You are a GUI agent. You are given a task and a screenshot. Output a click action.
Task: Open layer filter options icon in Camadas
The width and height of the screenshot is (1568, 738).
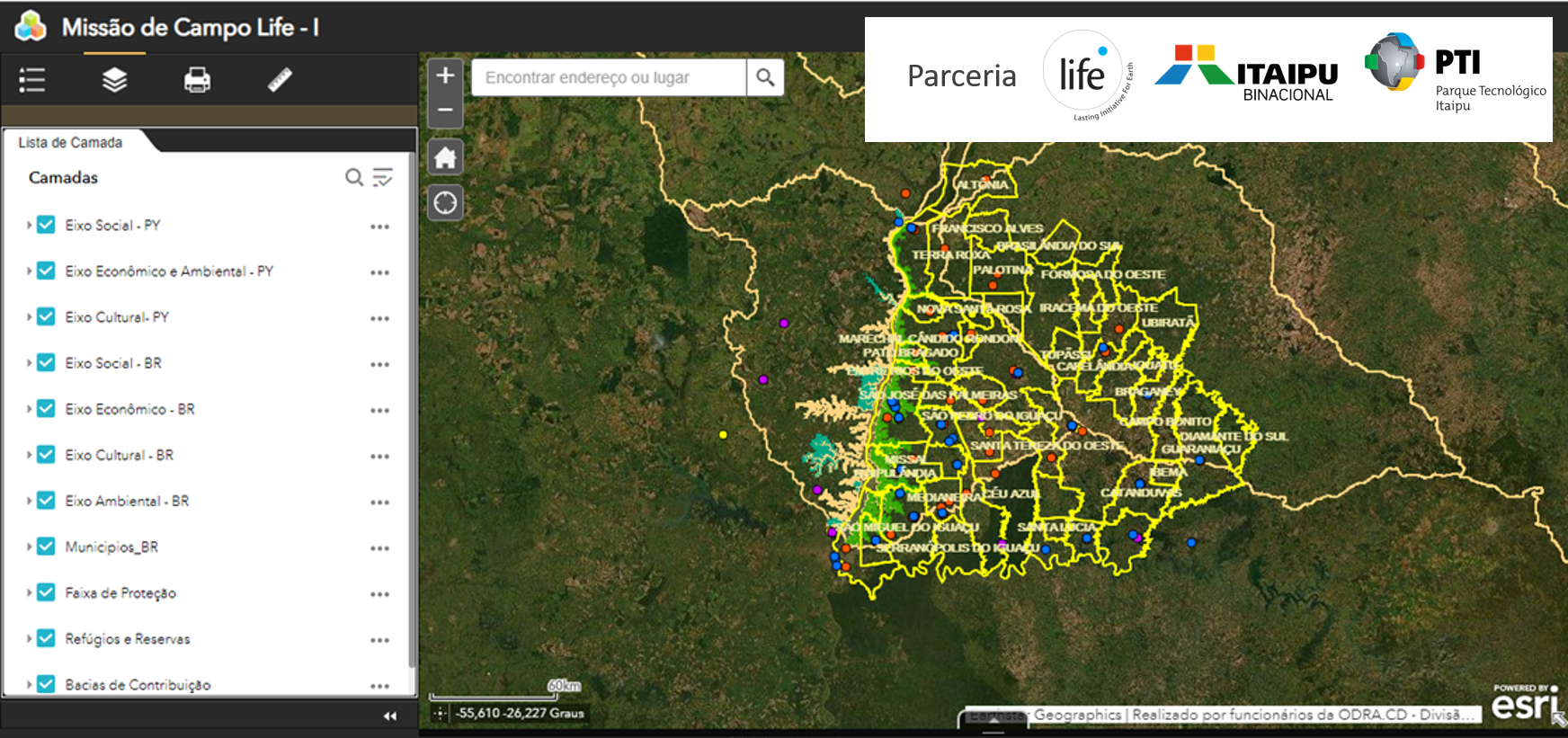click(x=383, y=177)
